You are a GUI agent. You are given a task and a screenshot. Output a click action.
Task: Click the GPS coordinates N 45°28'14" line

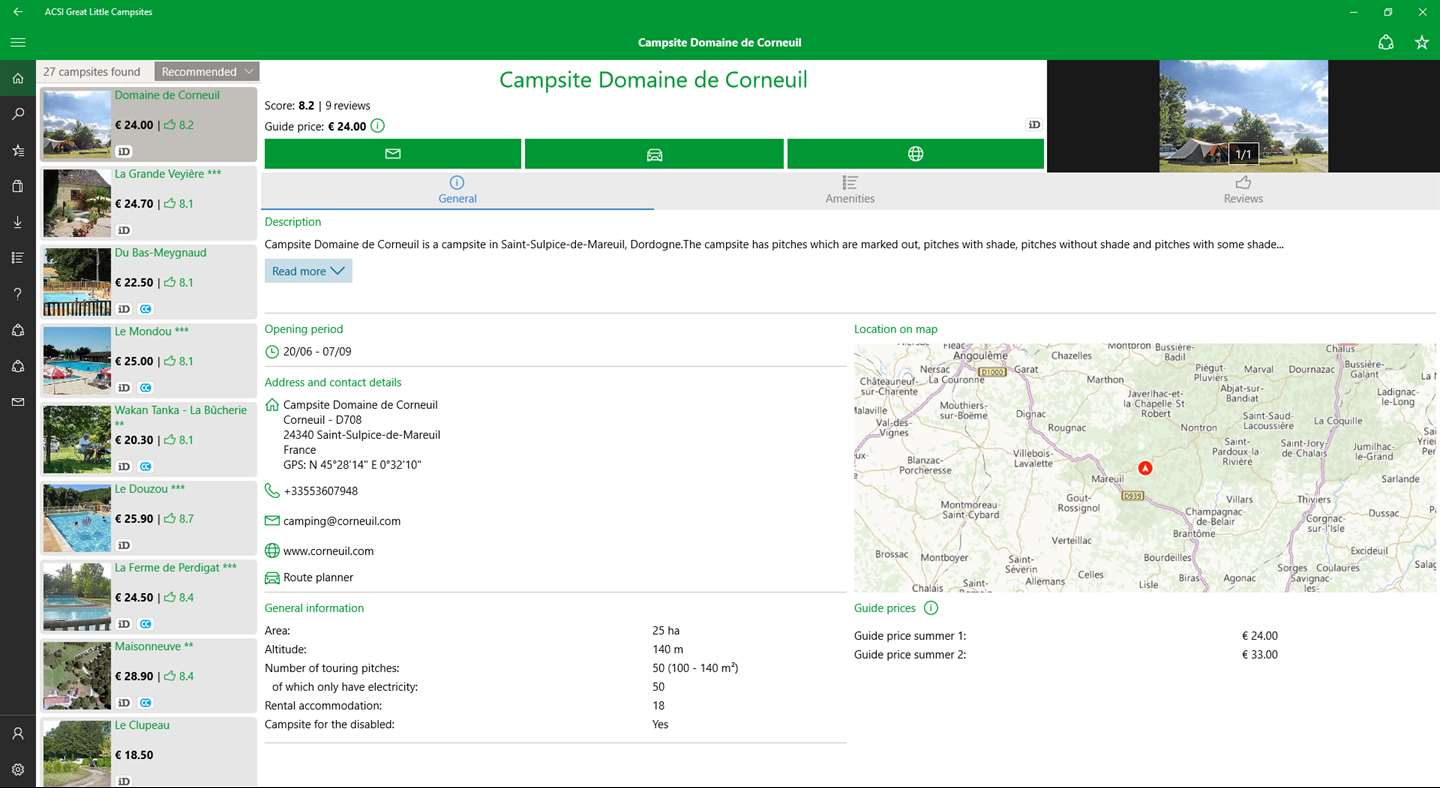352,465
